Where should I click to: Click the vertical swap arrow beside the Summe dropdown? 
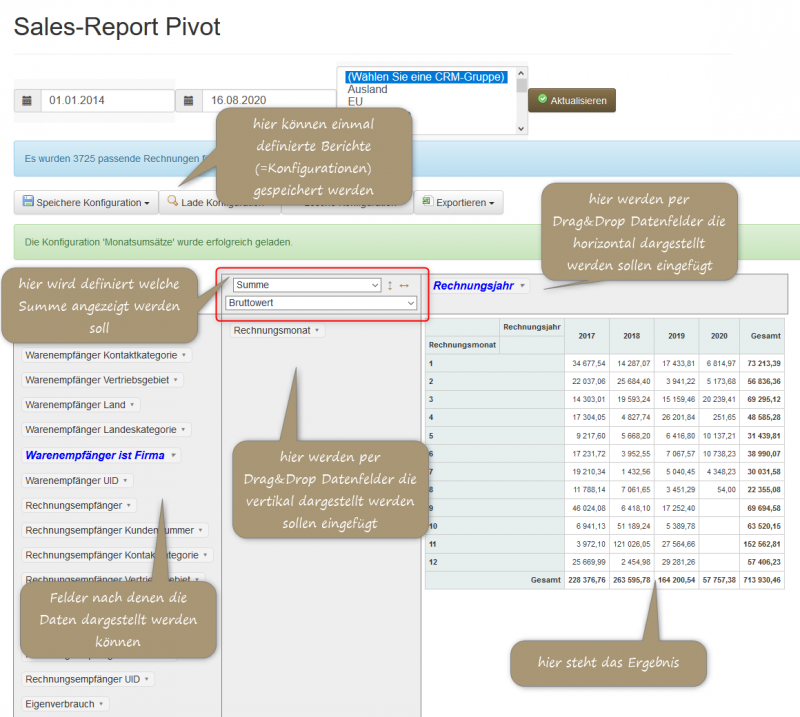[390, 285]
